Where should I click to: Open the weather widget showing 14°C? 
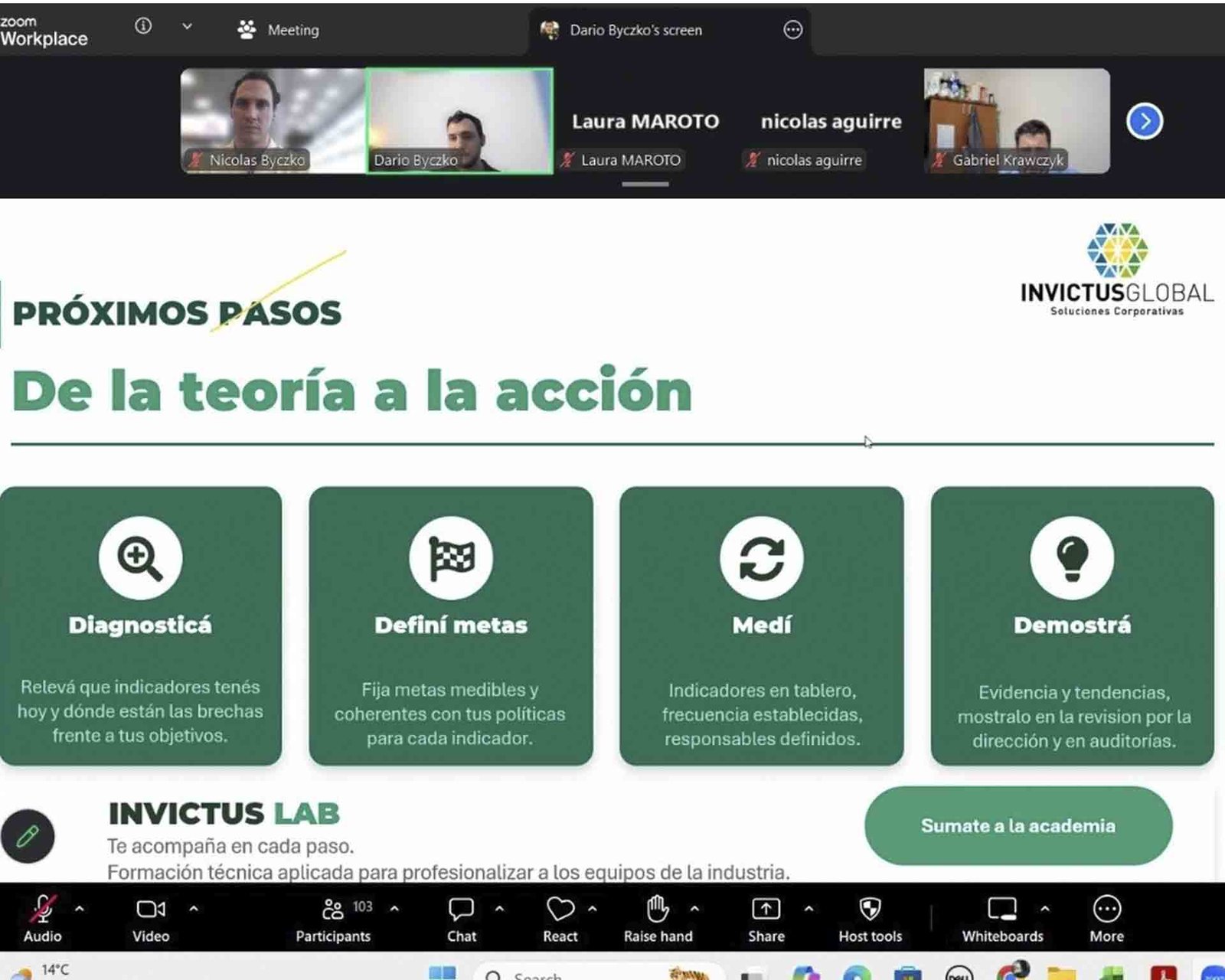point(40,971)
